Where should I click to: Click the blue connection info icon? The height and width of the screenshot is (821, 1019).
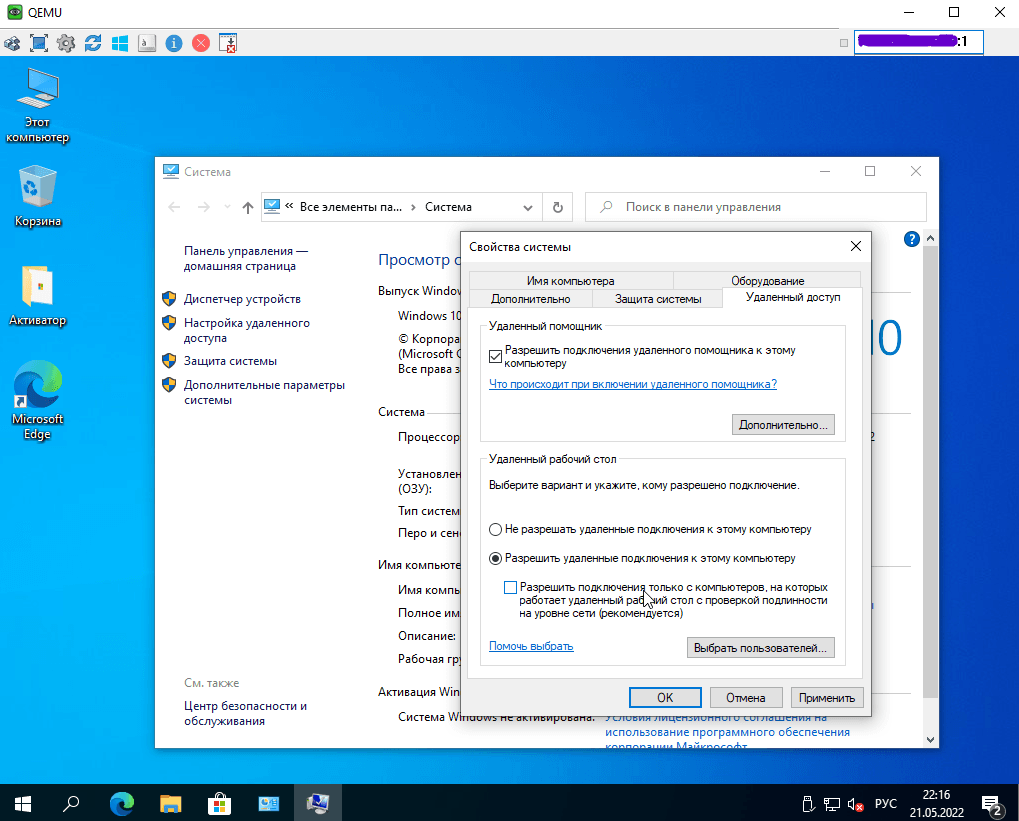[x=174, y=43]
